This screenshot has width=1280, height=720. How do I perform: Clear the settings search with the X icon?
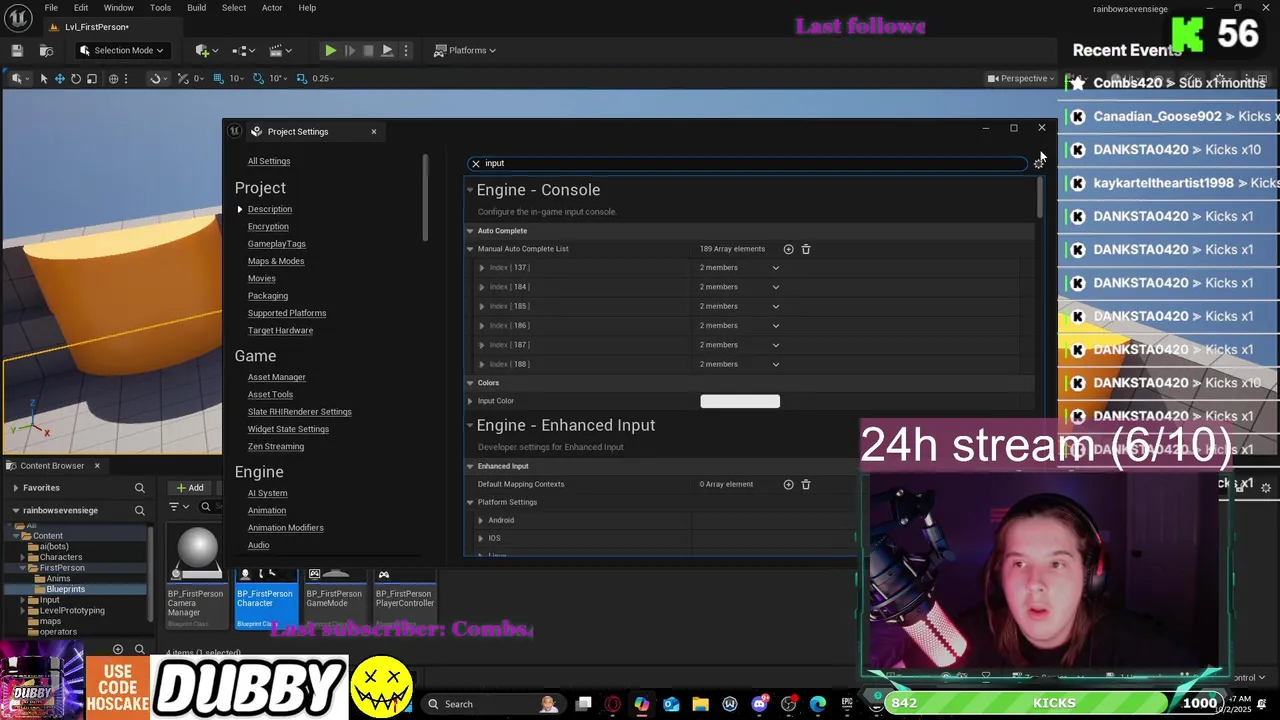pyautogui.click(x=476, y=163)
